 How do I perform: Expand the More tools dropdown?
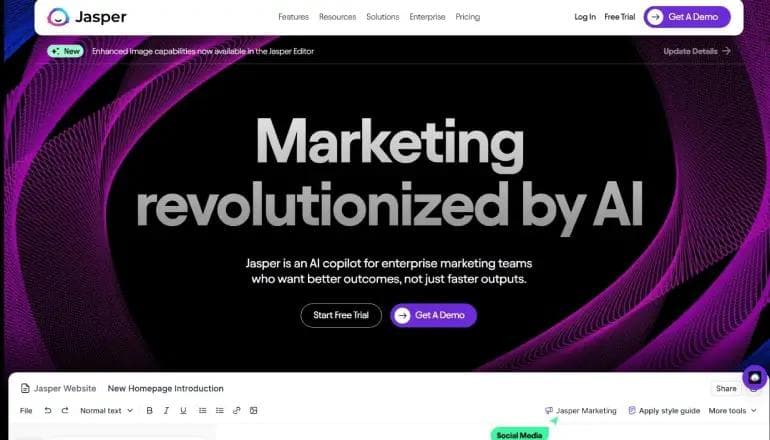click(x=732, y=411)
